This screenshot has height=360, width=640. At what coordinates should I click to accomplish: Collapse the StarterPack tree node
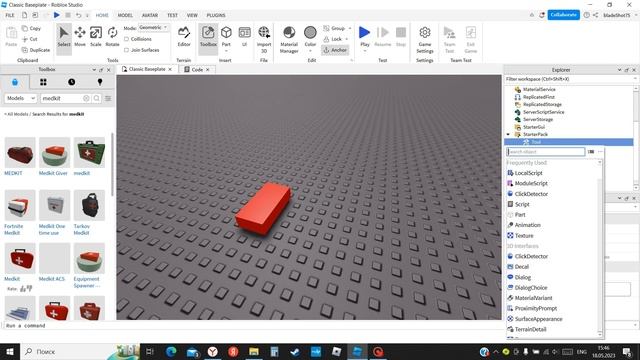click(508, 134)
